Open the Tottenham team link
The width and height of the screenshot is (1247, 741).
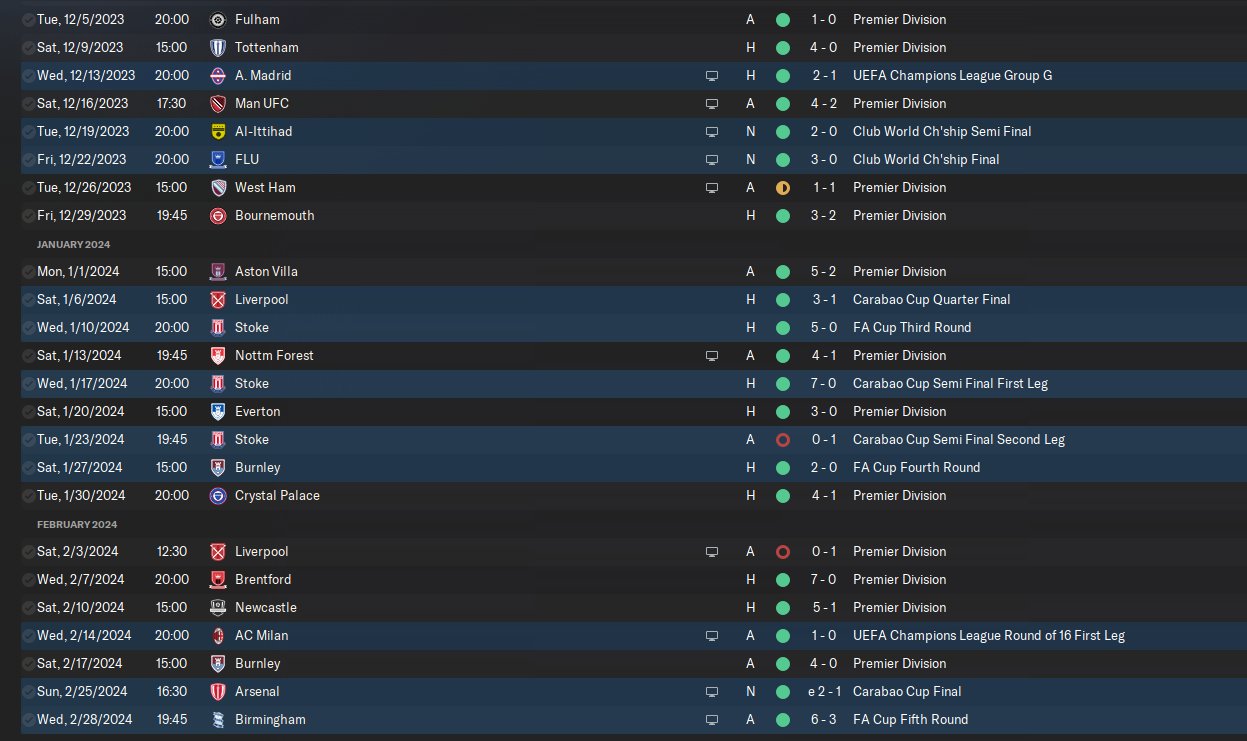(266, 47)
